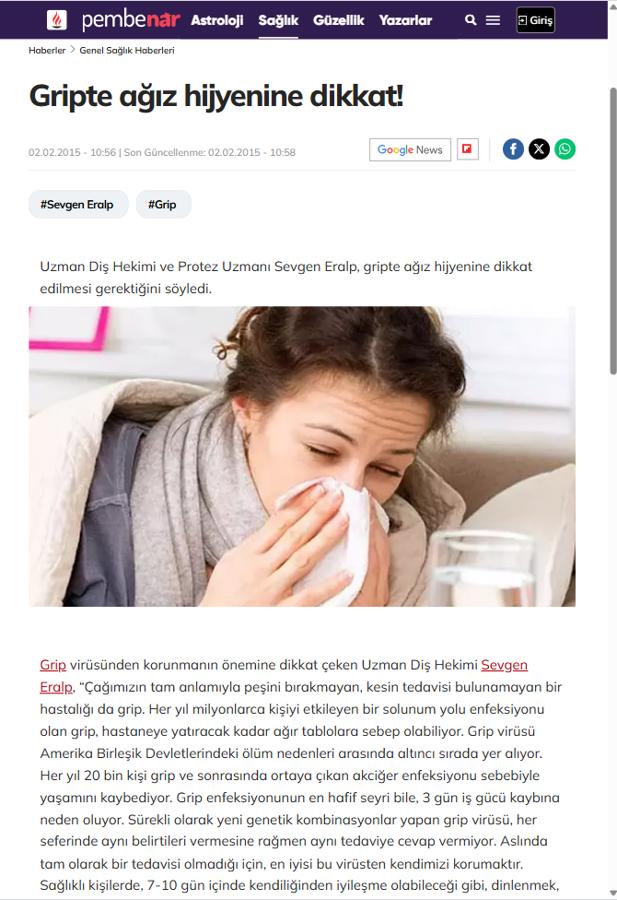Click the page vertical scrollbar thumb
617x900 pixels.
pyautogui.click(x=612, y=231)
